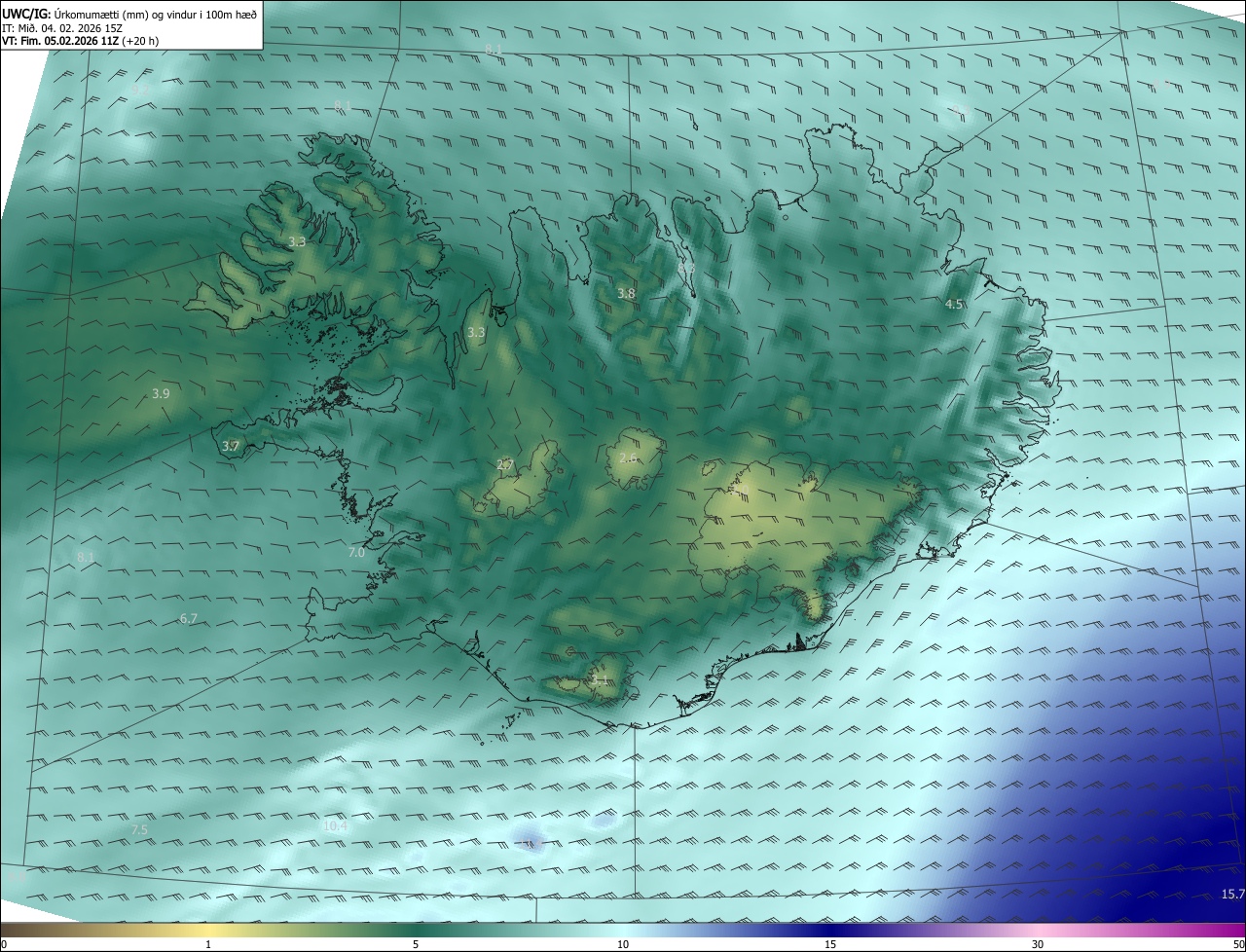Click the 'VT: Fim. 05.02.2026 11Z (+20 h)' line
This screenshot has height=952, width=1246.
[81, 41]
